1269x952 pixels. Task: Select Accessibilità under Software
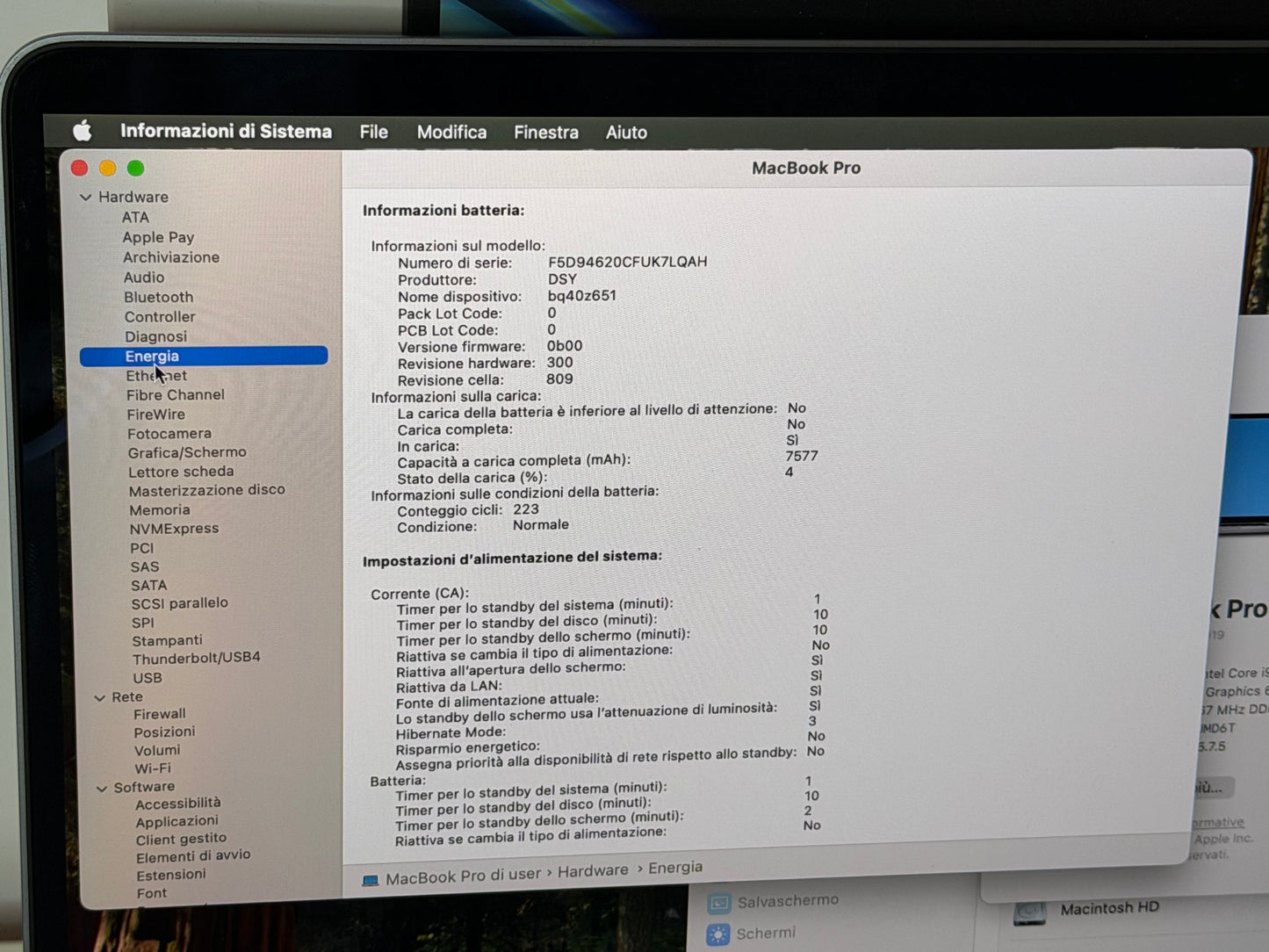click(178, 804)
